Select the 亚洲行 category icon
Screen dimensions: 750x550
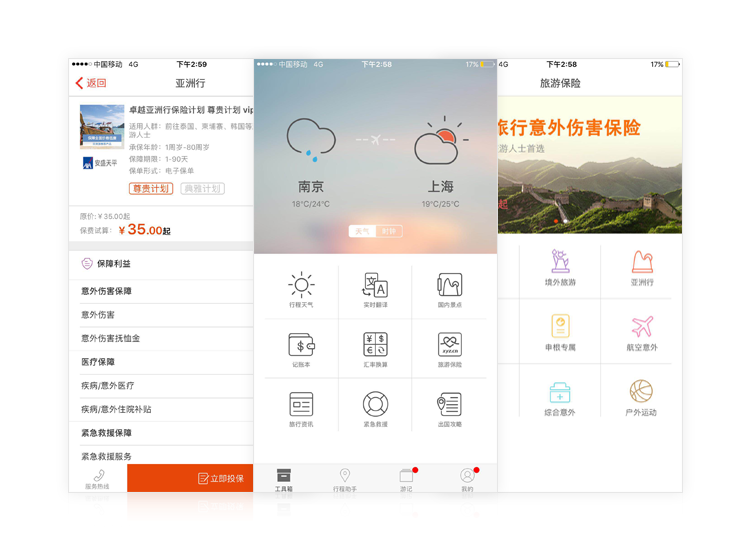[642, 262]
